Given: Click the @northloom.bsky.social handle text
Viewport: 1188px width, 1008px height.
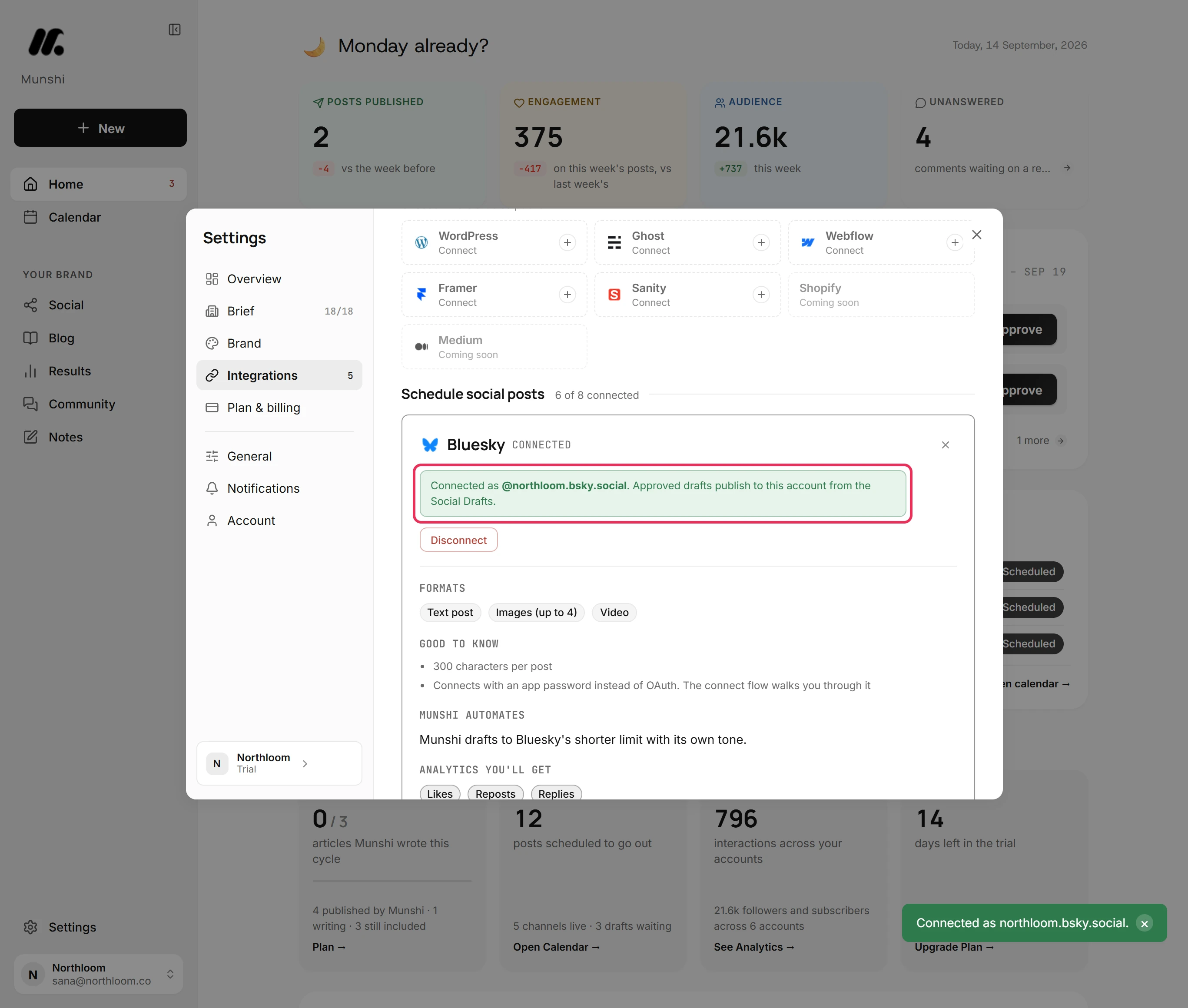Looking at the screenshot, I should click(564, 486).
